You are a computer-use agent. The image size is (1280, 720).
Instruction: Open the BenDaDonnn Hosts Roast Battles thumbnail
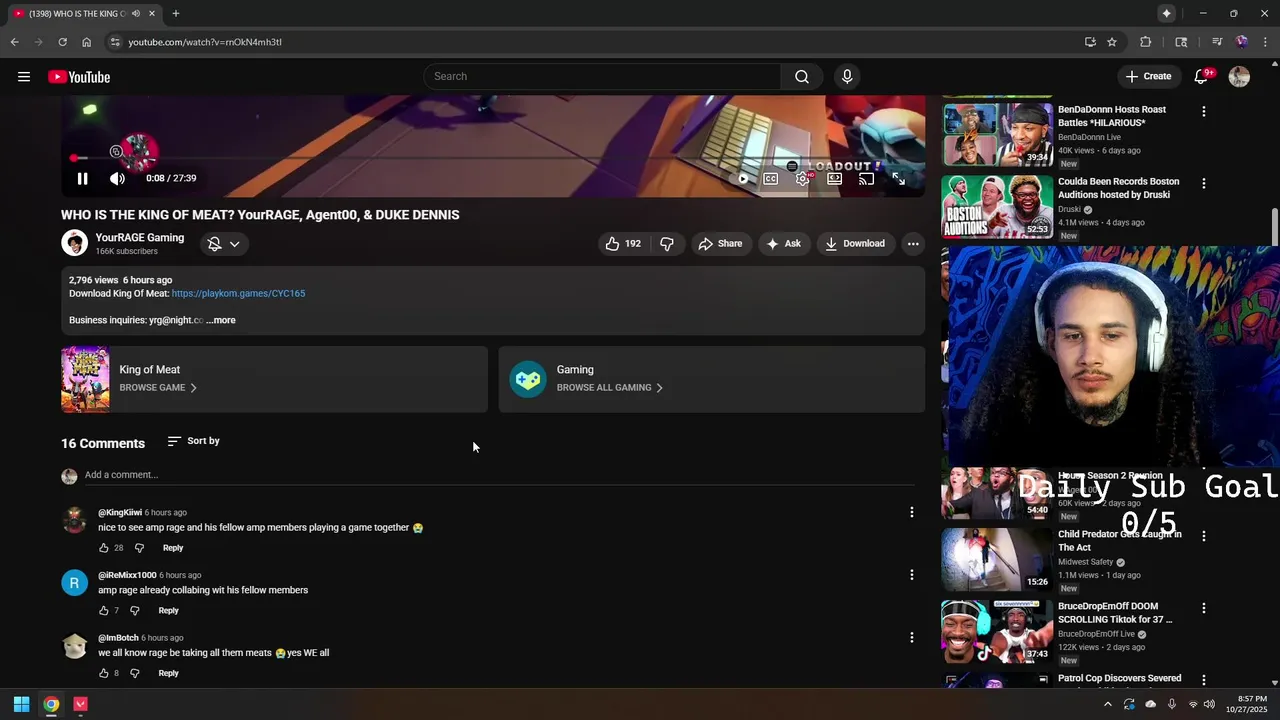(x=997, y=134)
